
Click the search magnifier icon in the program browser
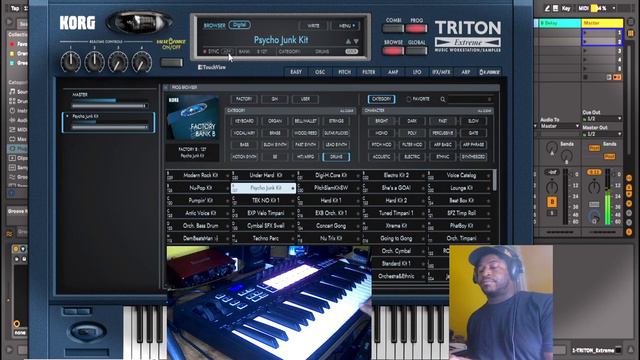click(x=442, y=99)
